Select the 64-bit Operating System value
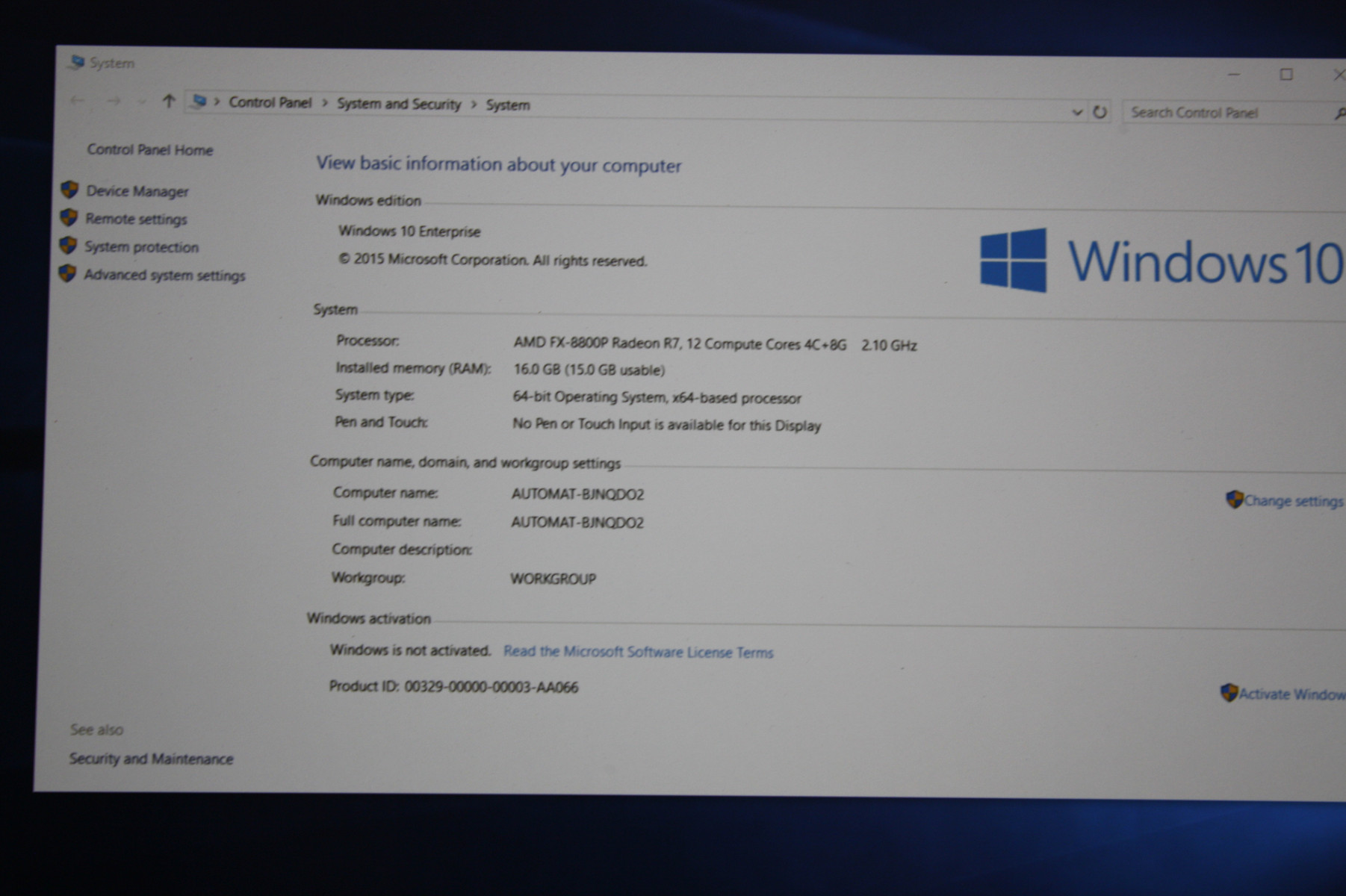This screenshot has height=896, width=1346. 657,398
